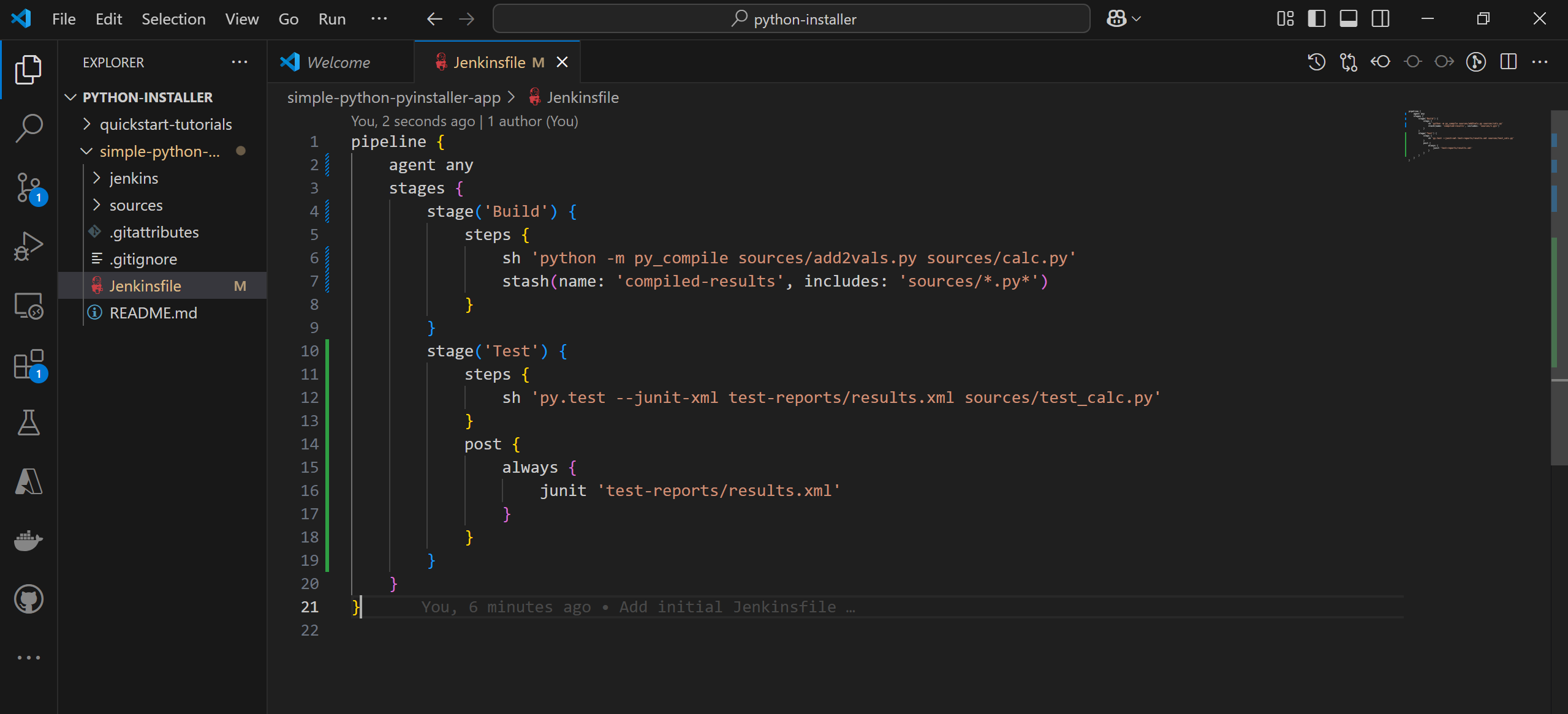Open Copilot dropdown chevron

pyautogui.click(x=1137, y=19)
